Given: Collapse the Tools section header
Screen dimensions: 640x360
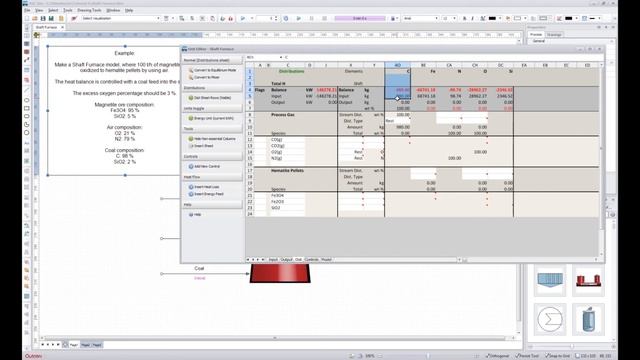Looking at the screenshot, I should coord(212,129).
